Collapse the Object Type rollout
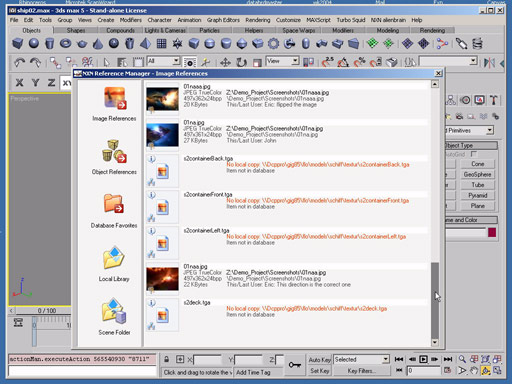The height and width of the screenshot is (384, 512). click(x=471, y=145)
